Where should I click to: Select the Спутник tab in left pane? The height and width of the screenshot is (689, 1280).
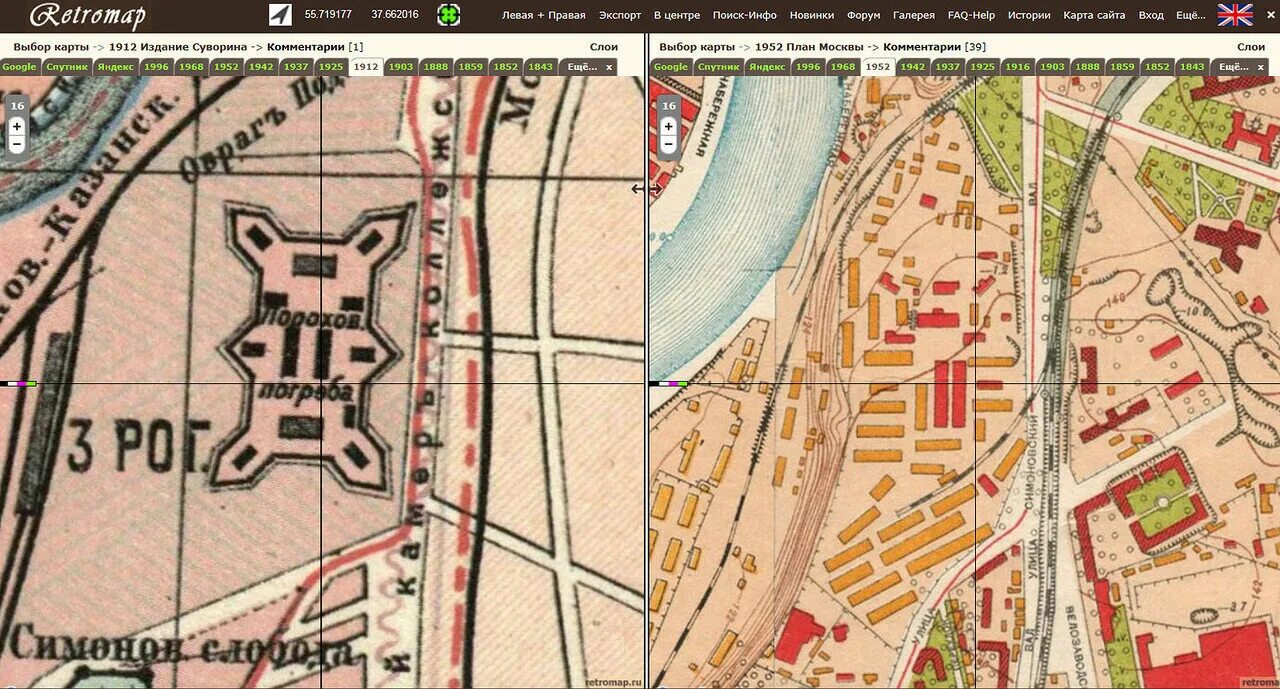[66, 67]
